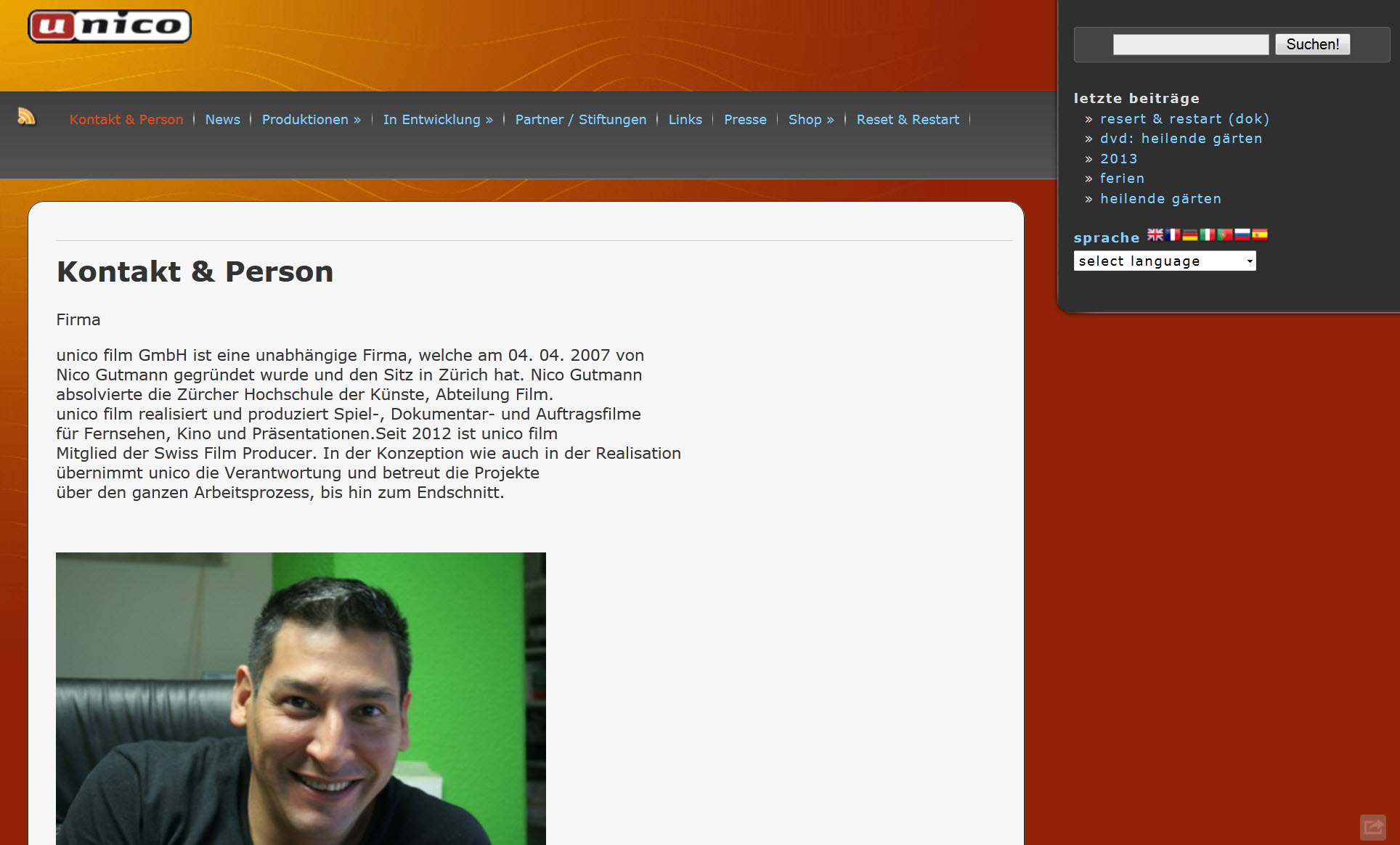
Task: Open the 'dvd: heilende gärten' post link
Action: click(x=1181, y=139)
